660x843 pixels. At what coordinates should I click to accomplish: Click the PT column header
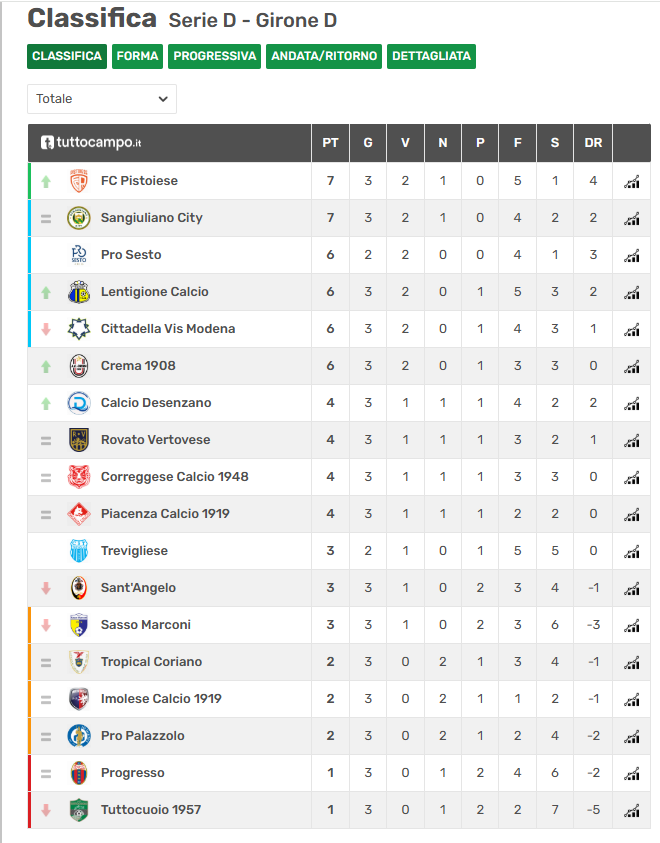[331, 143]
